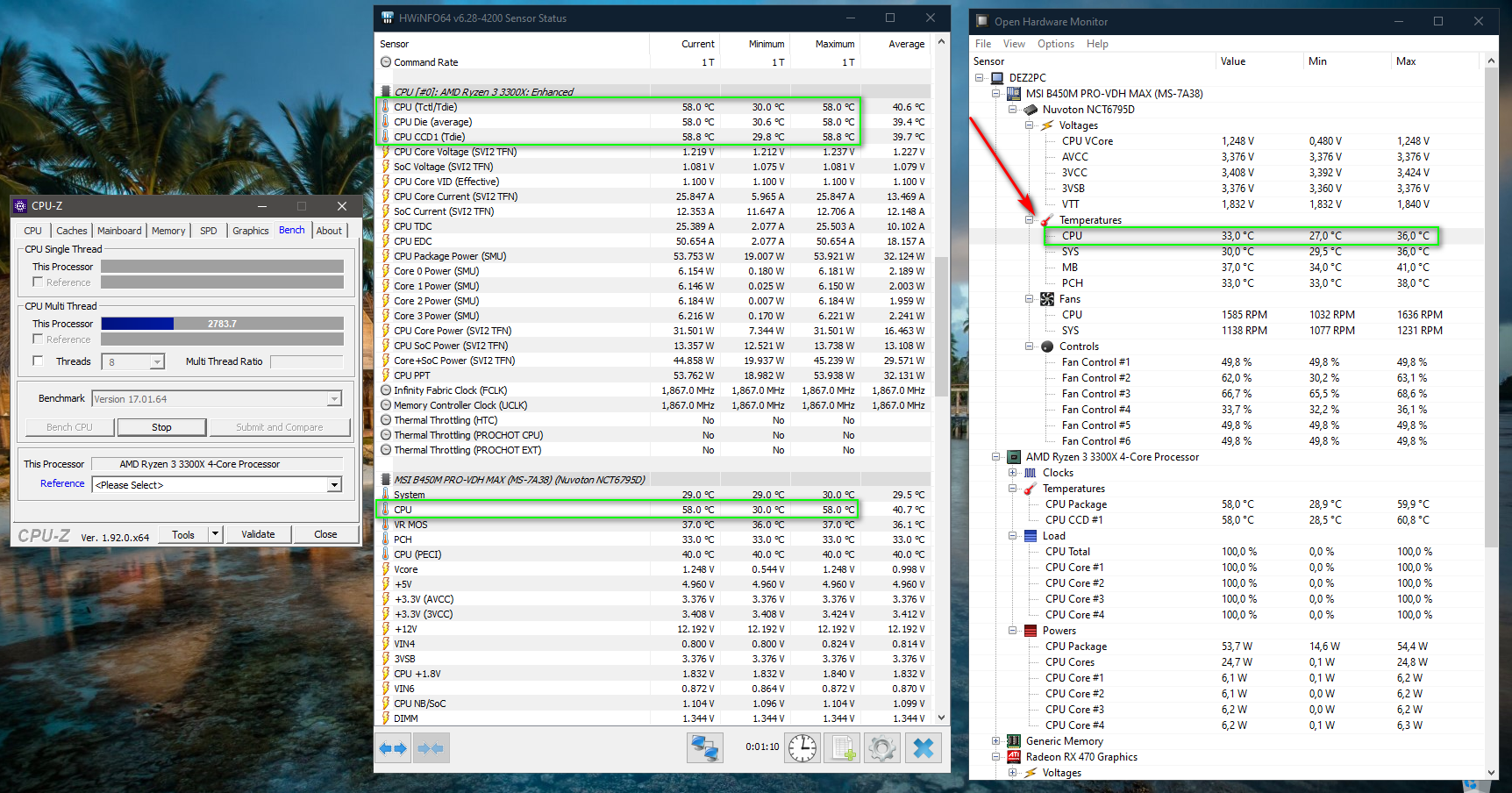Click the blue X icon in HWiNFO toolbar
This screenshot has width=1512, height=793.
coord(924,748)
